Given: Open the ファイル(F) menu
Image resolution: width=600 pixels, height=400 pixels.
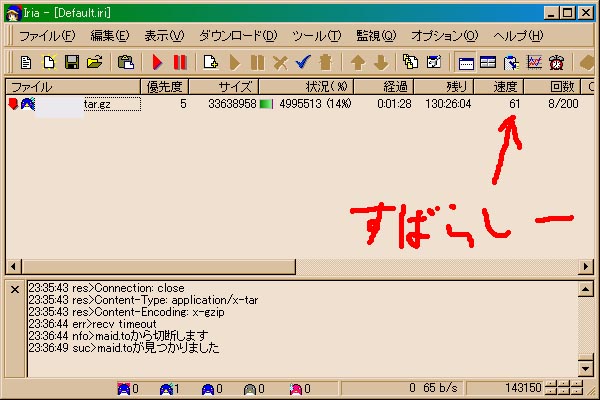Looking at the screenshot, I should tap(47, 36).
